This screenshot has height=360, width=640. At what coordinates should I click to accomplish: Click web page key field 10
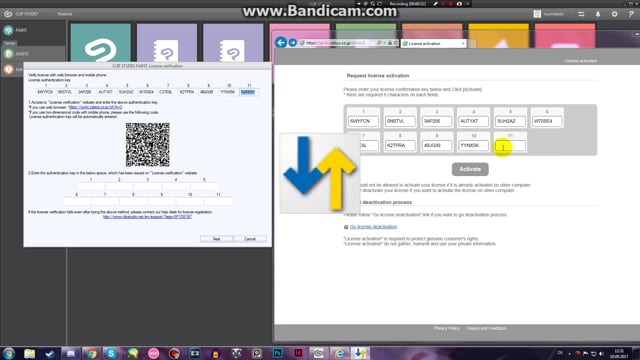pos(473,145)
